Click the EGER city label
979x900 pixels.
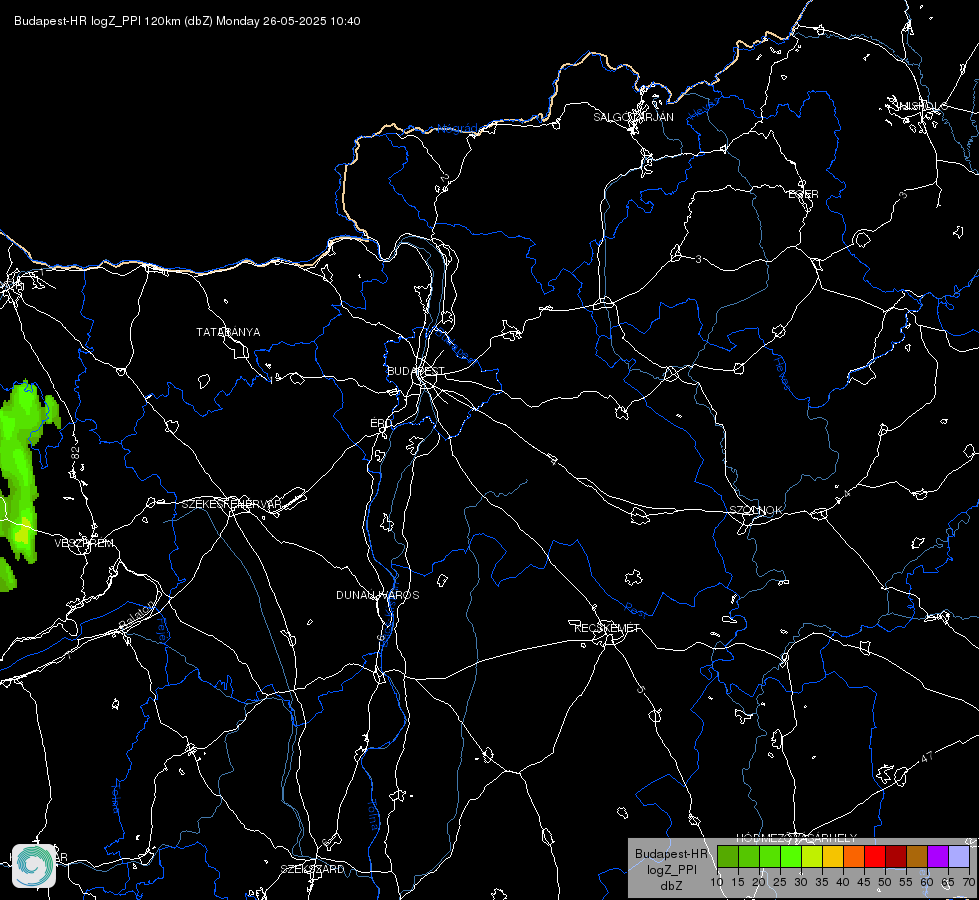(x=803, y=194)
